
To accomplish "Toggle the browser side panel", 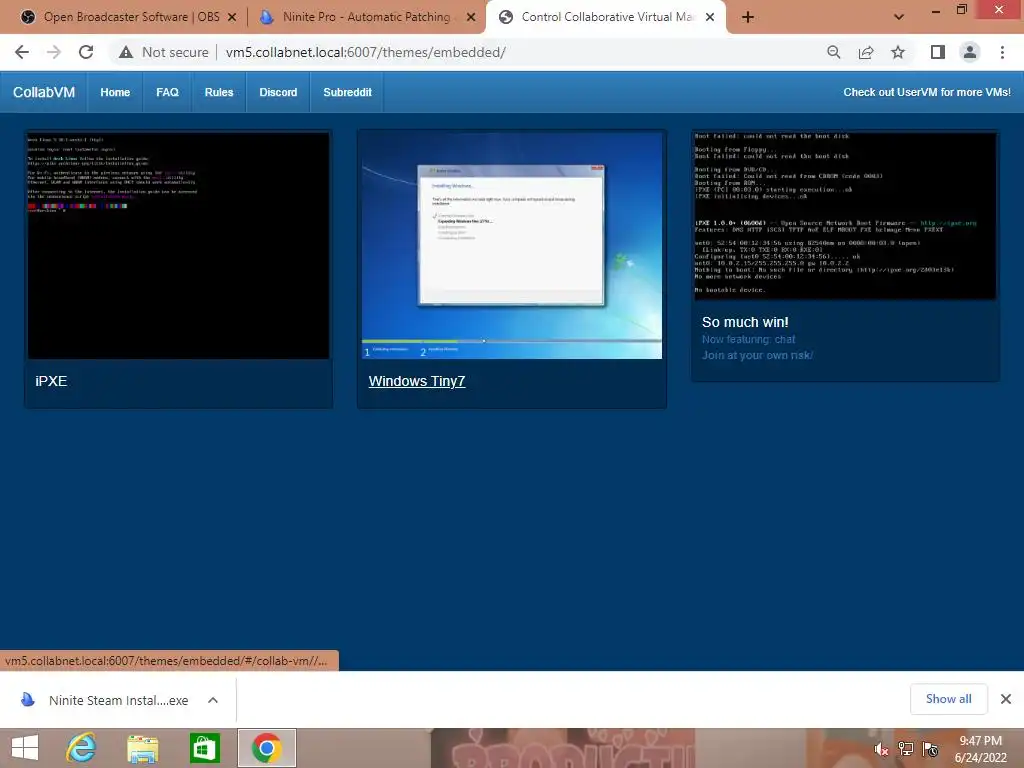I will [938, 52].
